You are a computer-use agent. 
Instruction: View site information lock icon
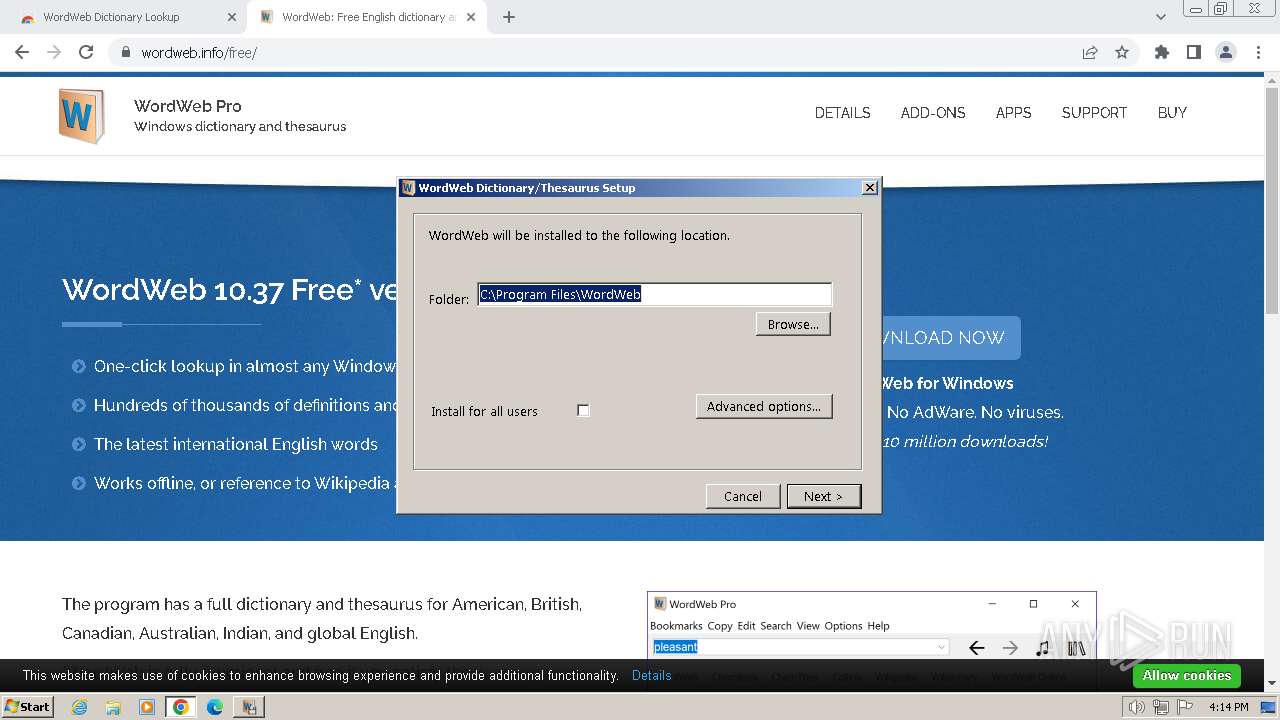coord(125,52)
